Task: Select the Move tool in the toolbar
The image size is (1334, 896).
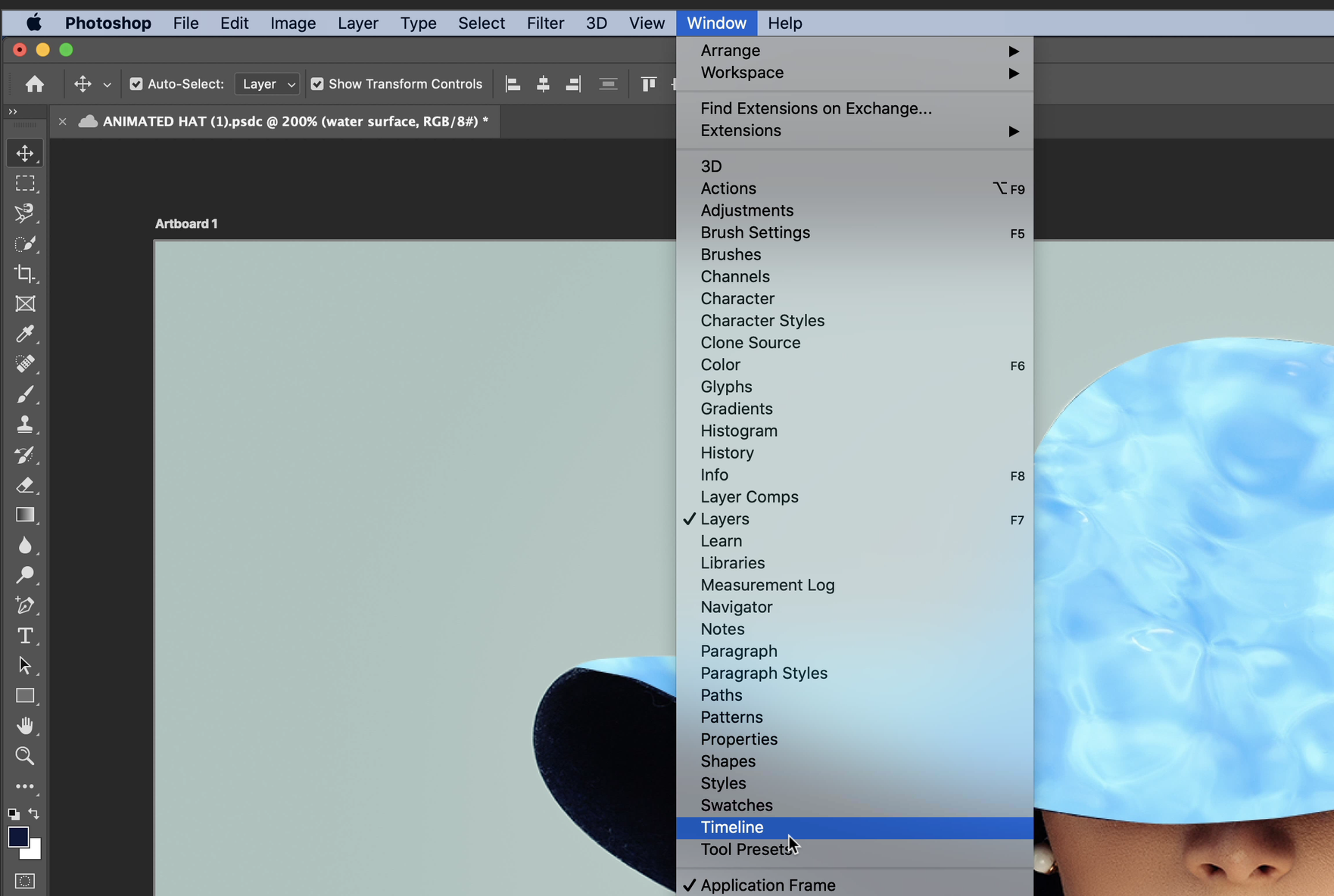Action: 25,153
